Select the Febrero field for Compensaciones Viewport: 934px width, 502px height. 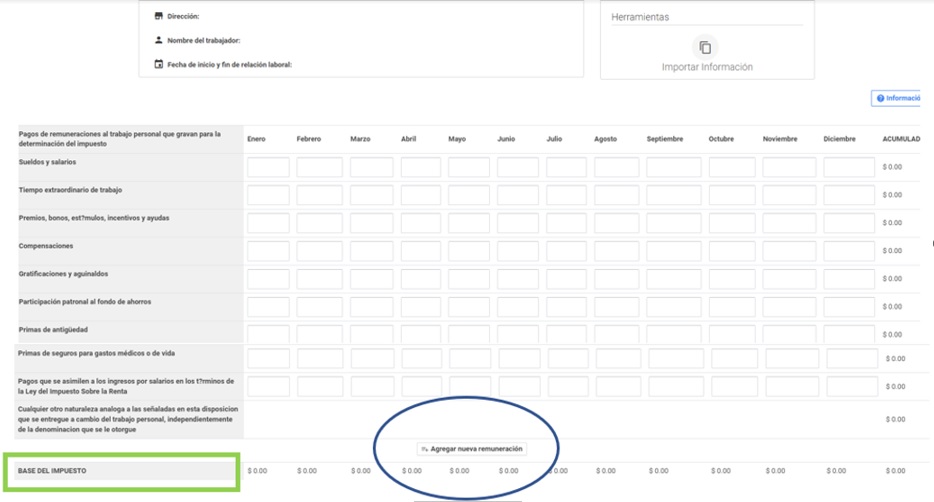click(x=319, y=251)
